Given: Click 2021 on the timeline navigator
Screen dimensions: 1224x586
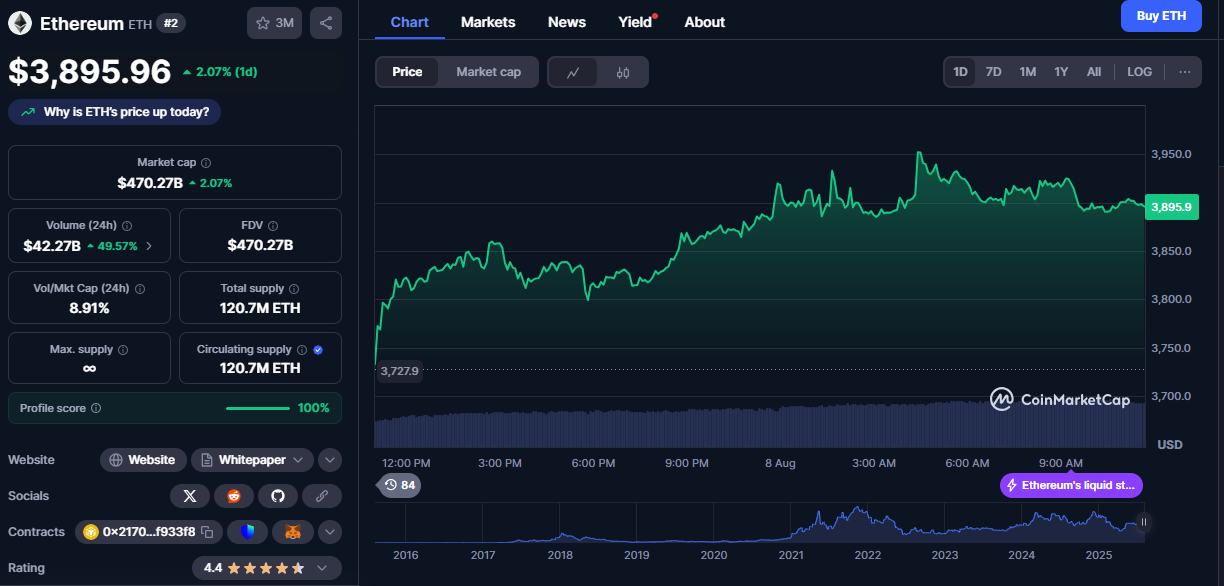Looking at the screenshot, I should point(791,555).
